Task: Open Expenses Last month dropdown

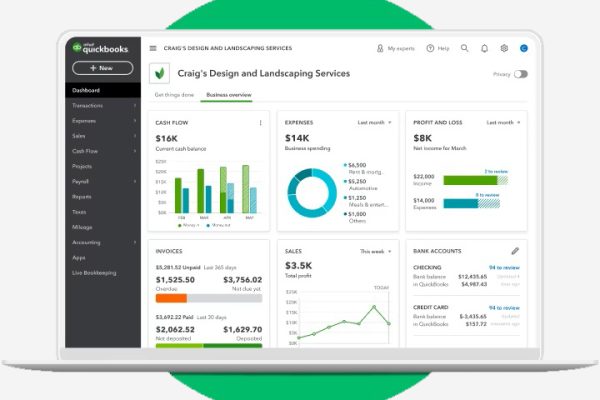Action: tap(376, 123)
